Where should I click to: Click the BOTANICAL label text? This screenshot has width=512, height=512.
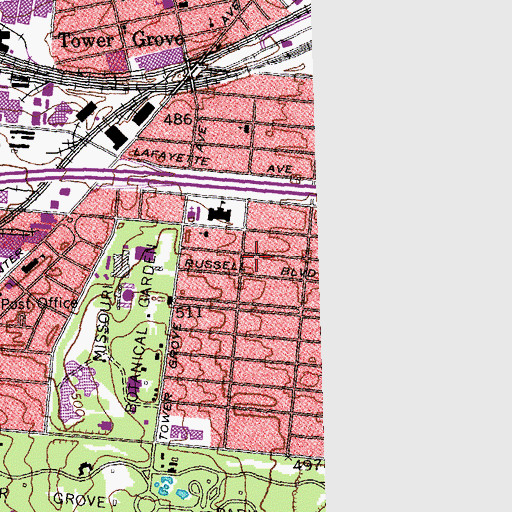click(137, 369)
